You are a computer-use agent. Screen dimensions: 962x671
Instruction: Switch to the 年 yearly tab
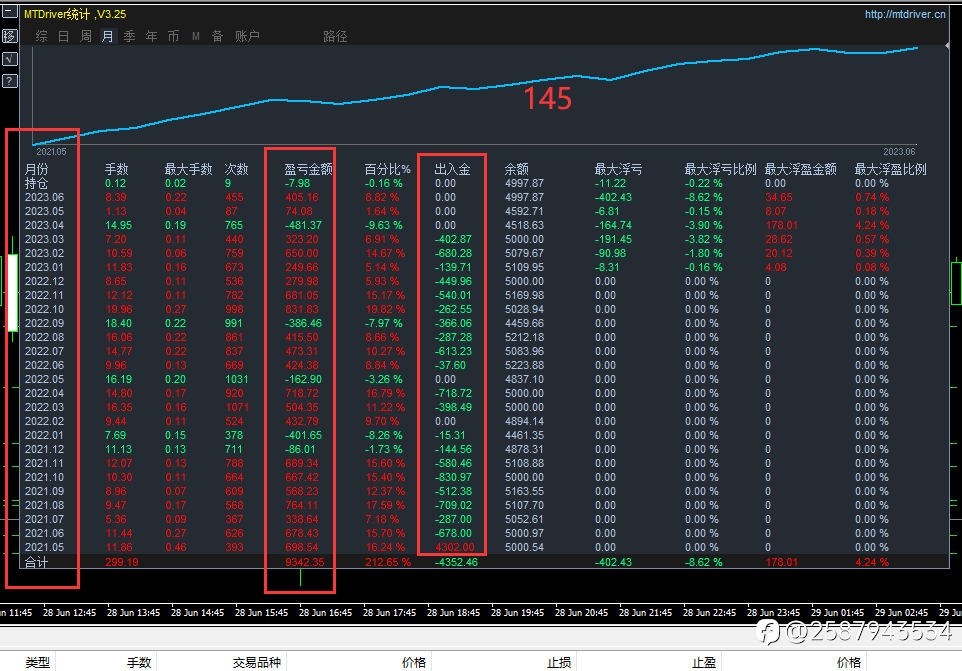[x=152, y=36]
